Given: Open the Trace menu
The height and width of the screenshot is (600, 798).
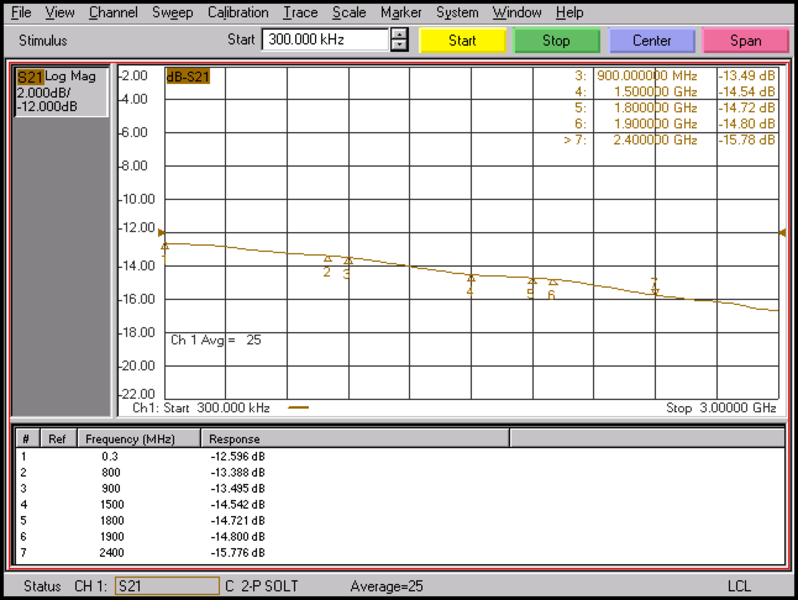Looking at the screenshot, I should (300, 13).
